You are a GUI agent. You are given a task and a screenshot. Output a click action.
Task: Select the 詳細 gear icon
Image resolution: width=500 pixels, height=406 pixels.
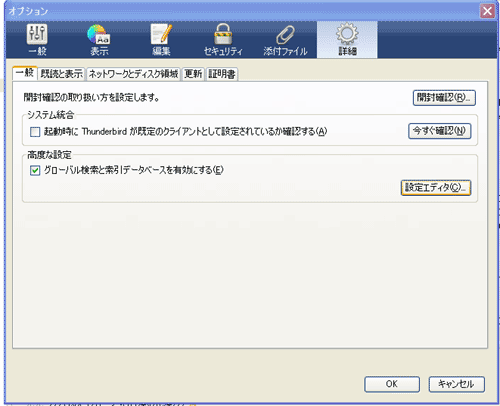pos(347,40)
